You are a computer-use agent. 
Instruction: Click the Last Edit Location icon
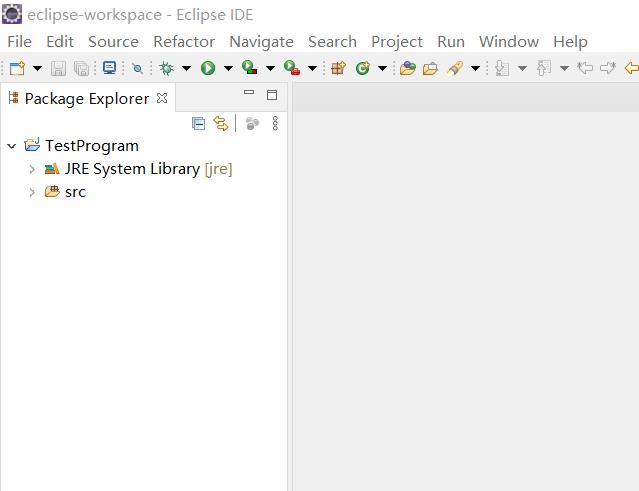coord(585,68)
